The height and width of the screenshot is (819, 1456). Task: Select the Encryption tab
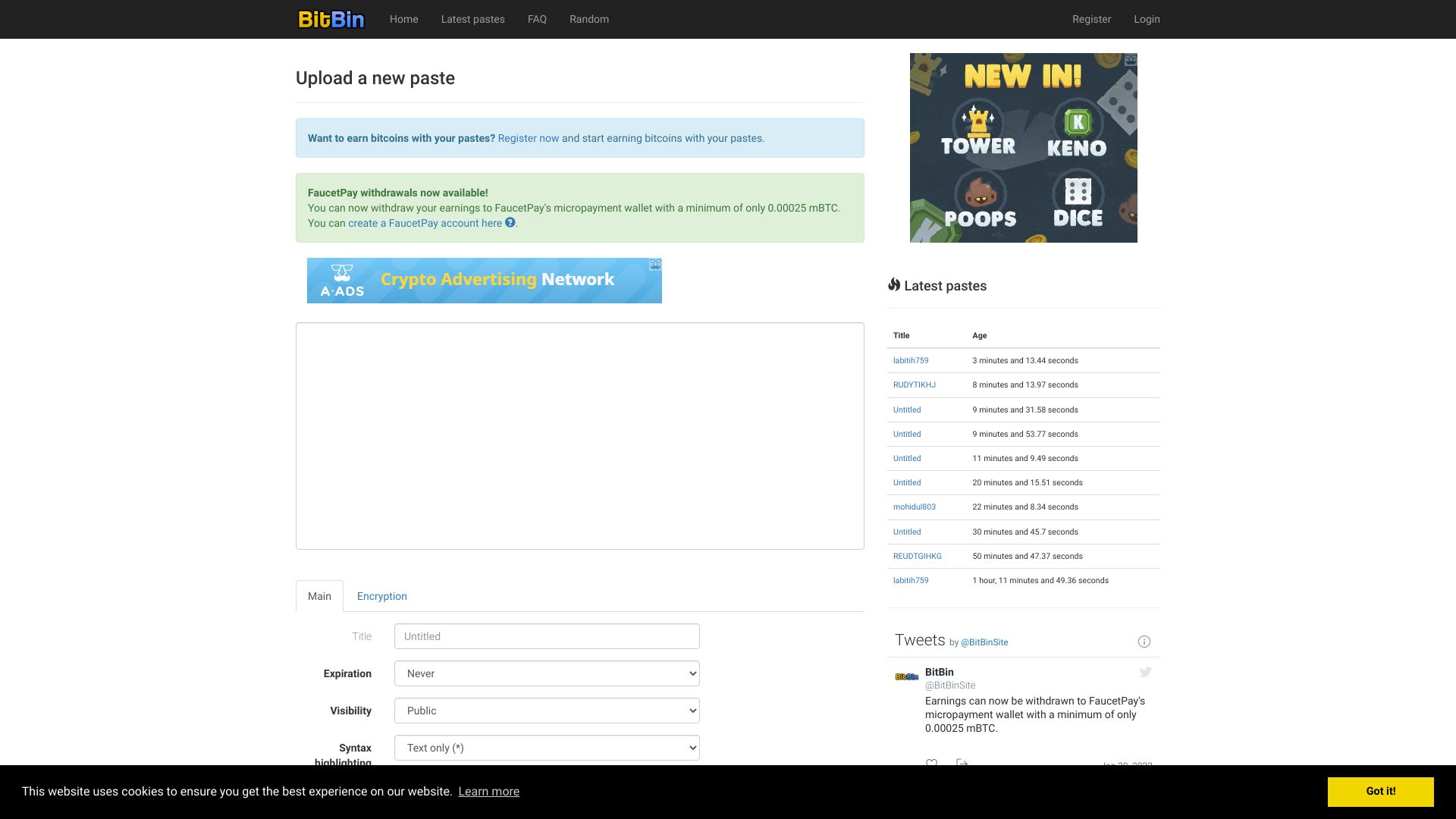(x=381, y=596)
